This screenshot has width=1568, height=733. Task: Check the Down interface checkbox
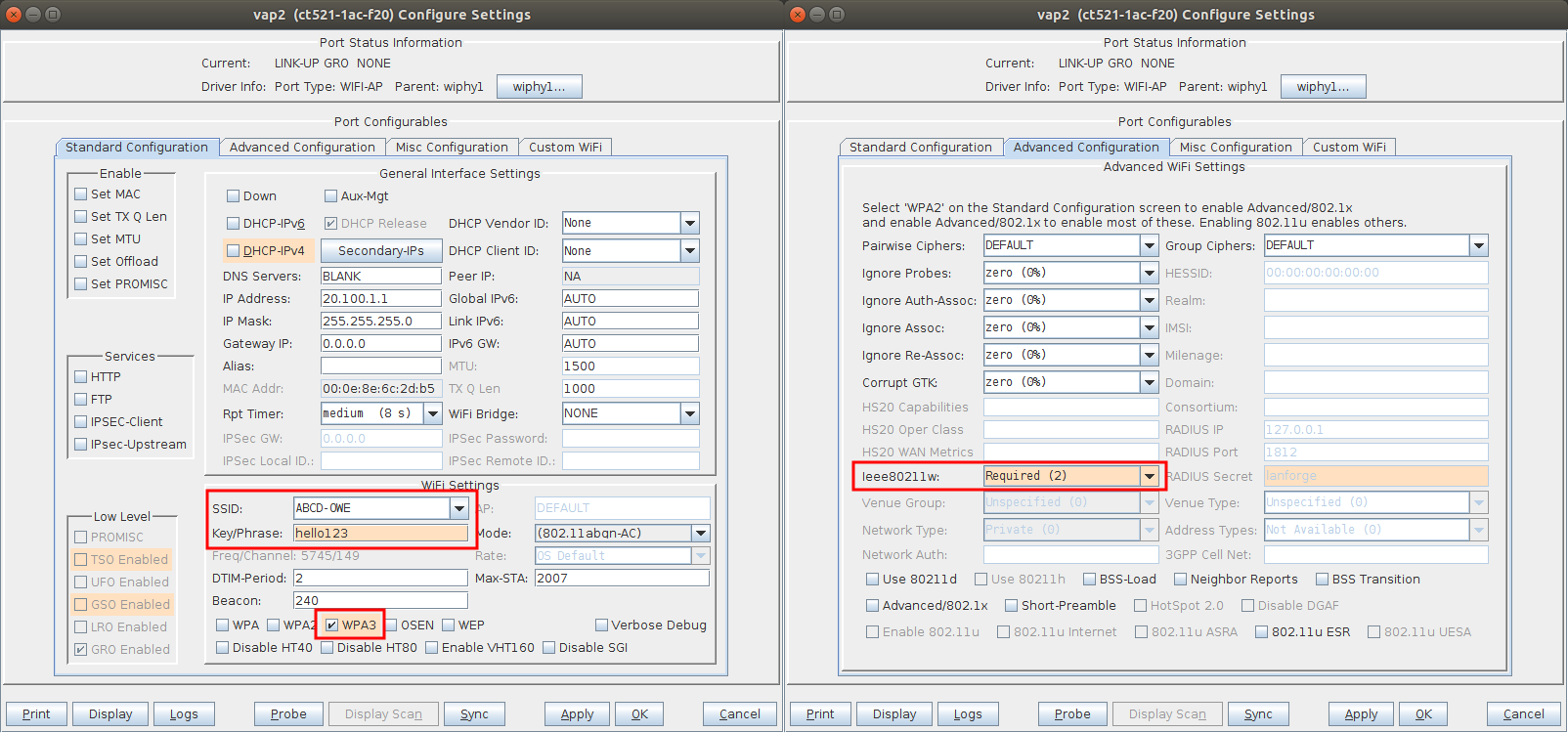click(233, 196)
